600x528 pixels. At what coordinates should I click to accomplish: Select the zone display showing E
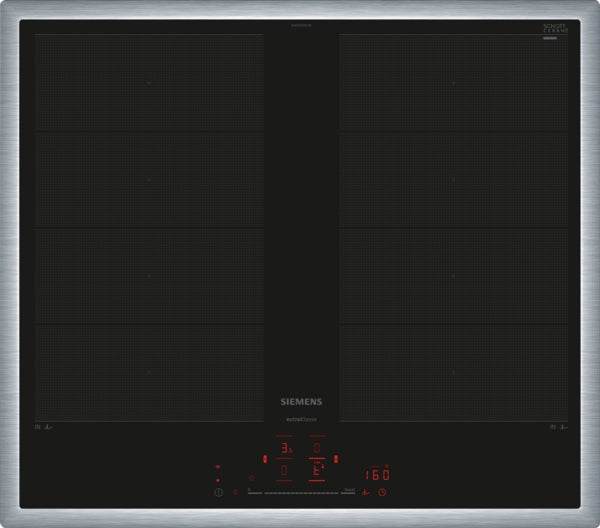317,470
